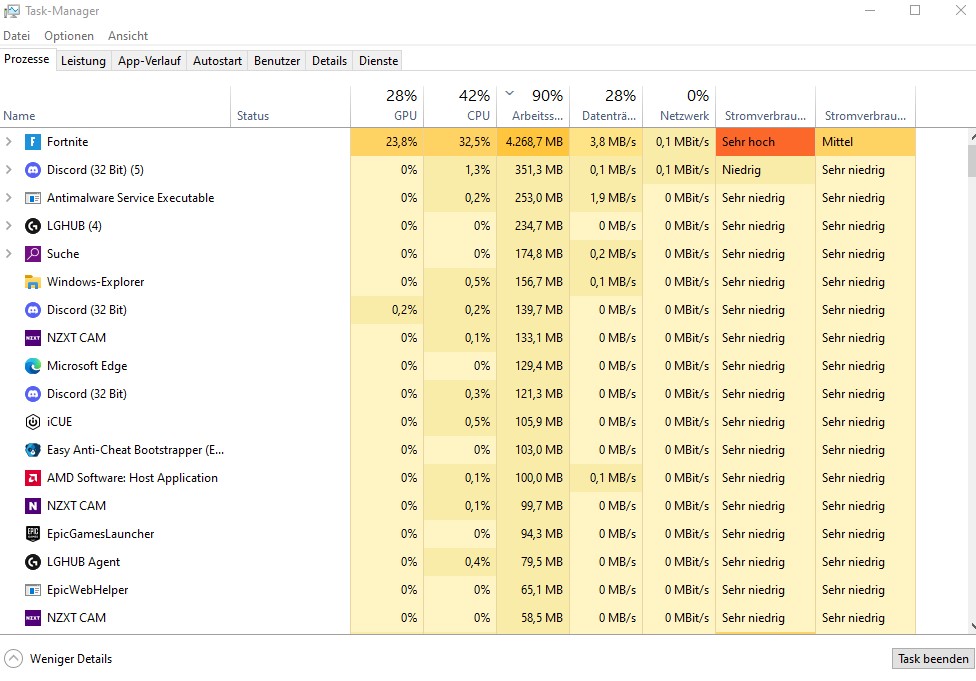The image size is (976, 681).
Task: Click the Microsoft Edge icon
Action: tap(32, 366)
